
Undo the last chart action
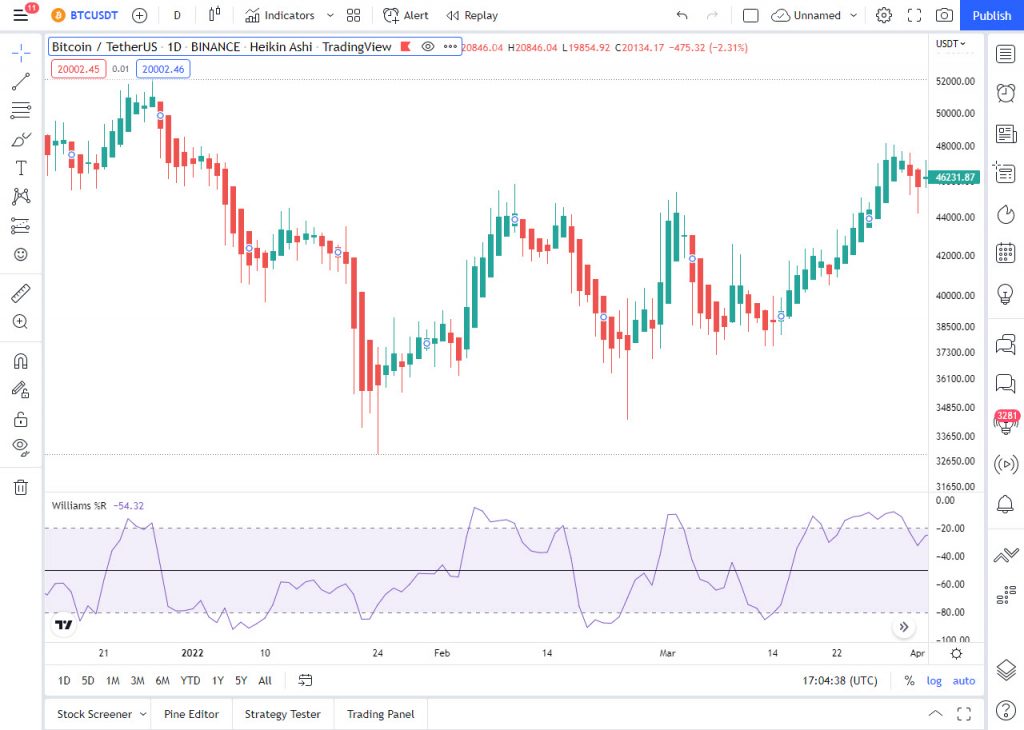(682, 15)
